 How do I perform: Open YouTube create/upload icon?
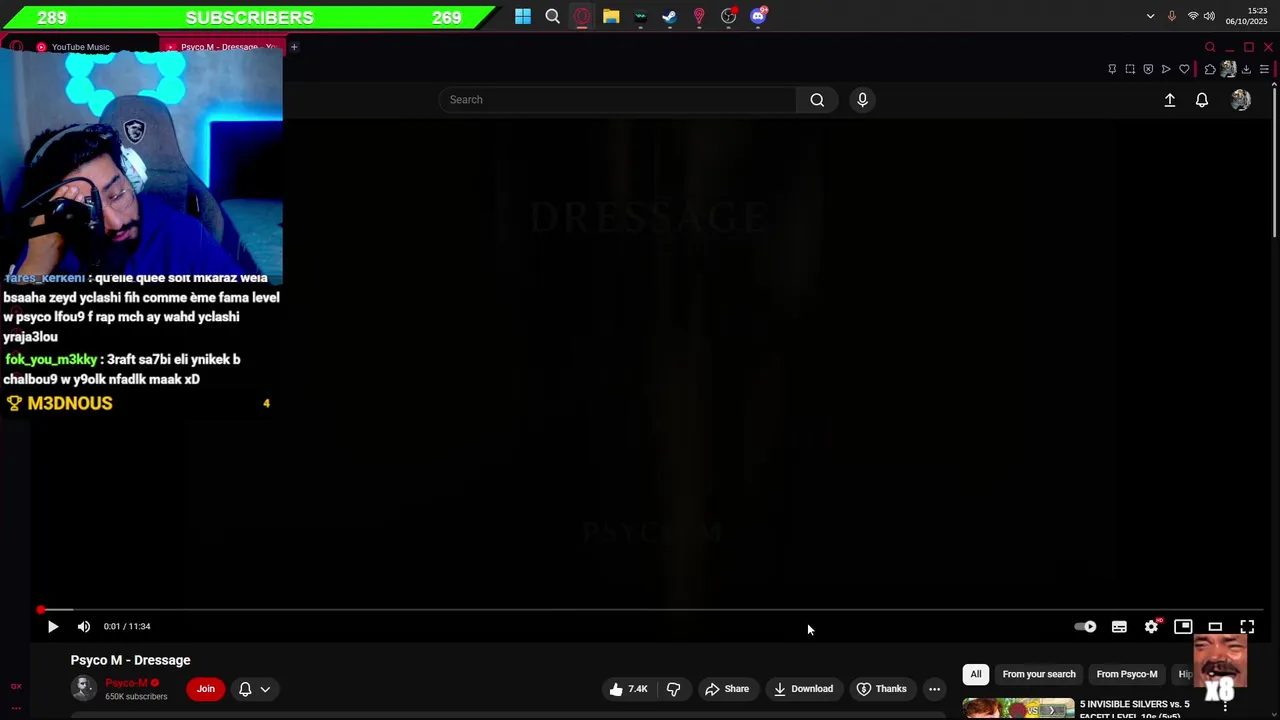(x=1169, y=100)
